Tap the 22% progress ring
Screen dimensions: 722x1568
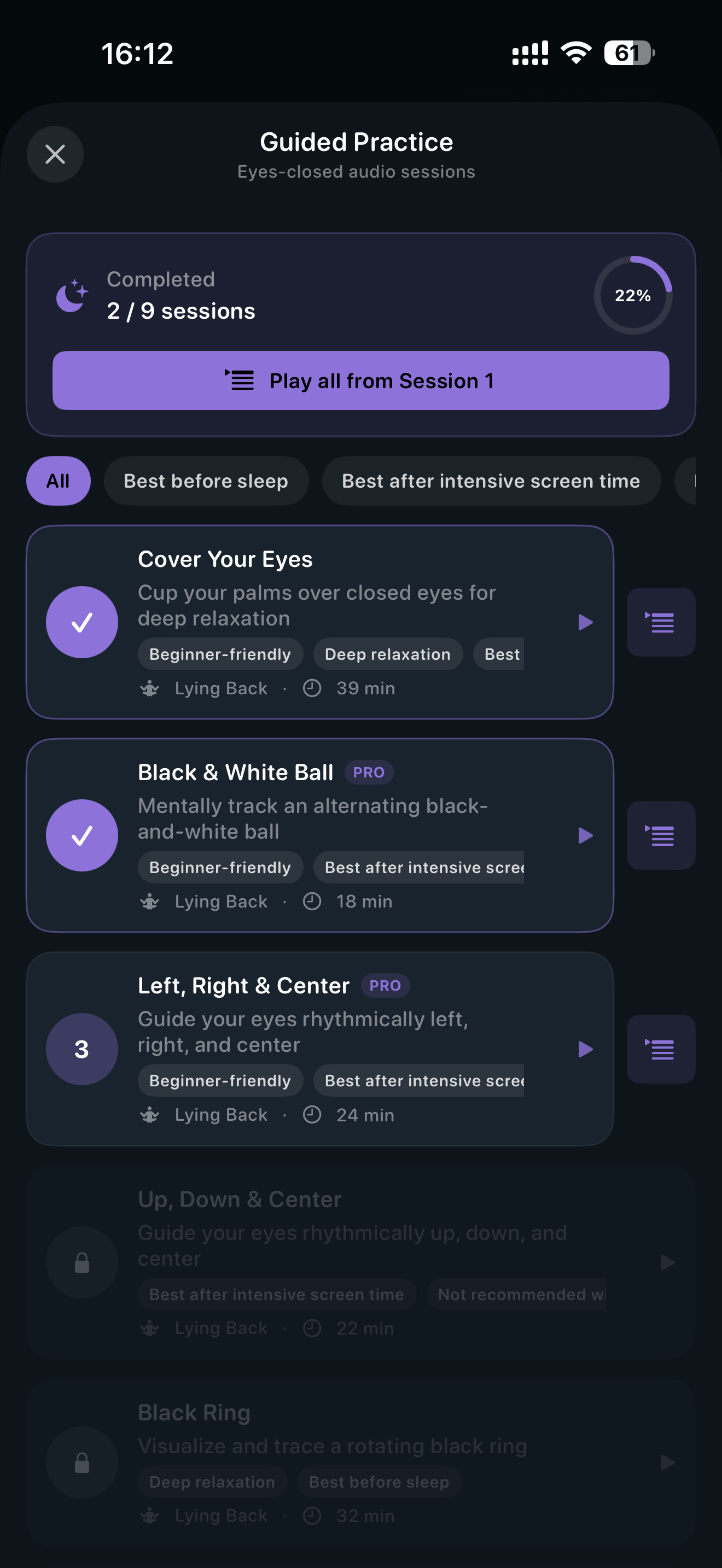(633, 295)
